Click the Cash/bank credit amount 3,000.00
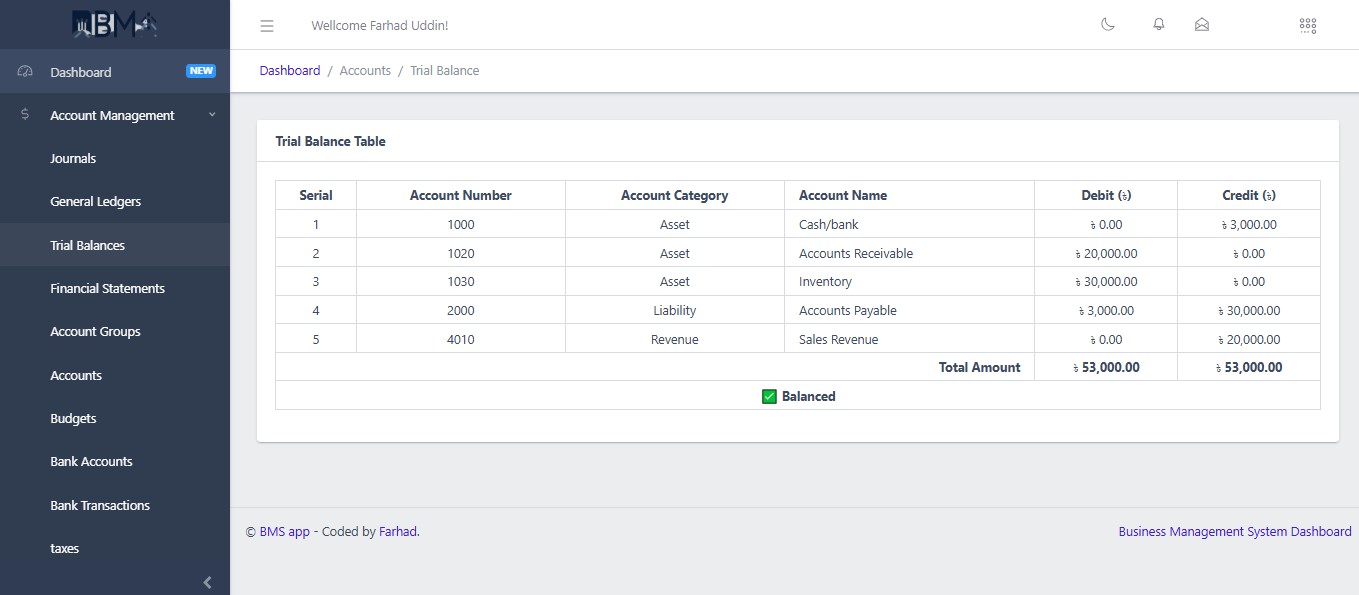1359x595 pixels. (1249, 225)
